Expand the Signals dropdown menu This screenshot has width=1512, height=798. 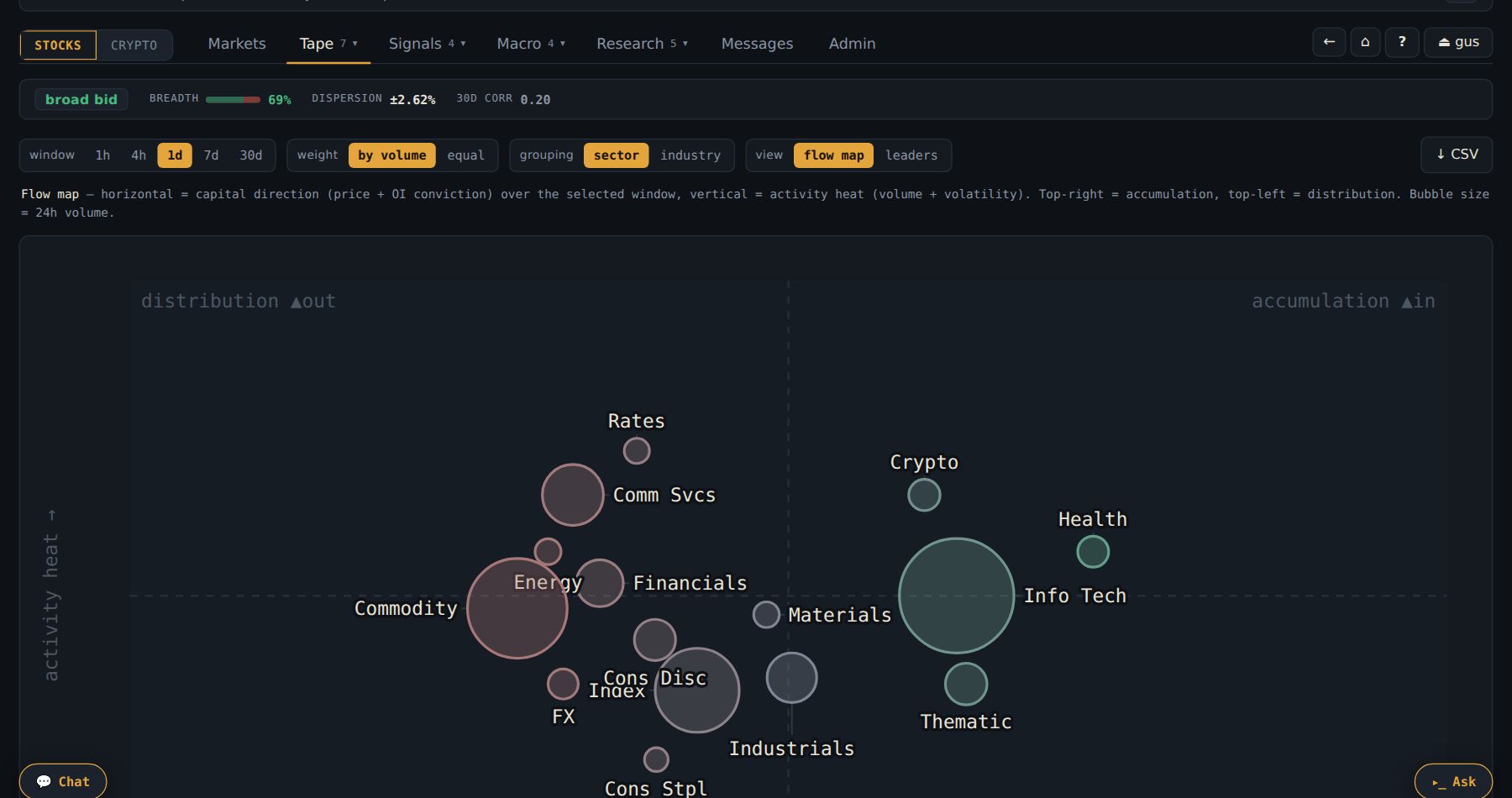coord(427,44)
